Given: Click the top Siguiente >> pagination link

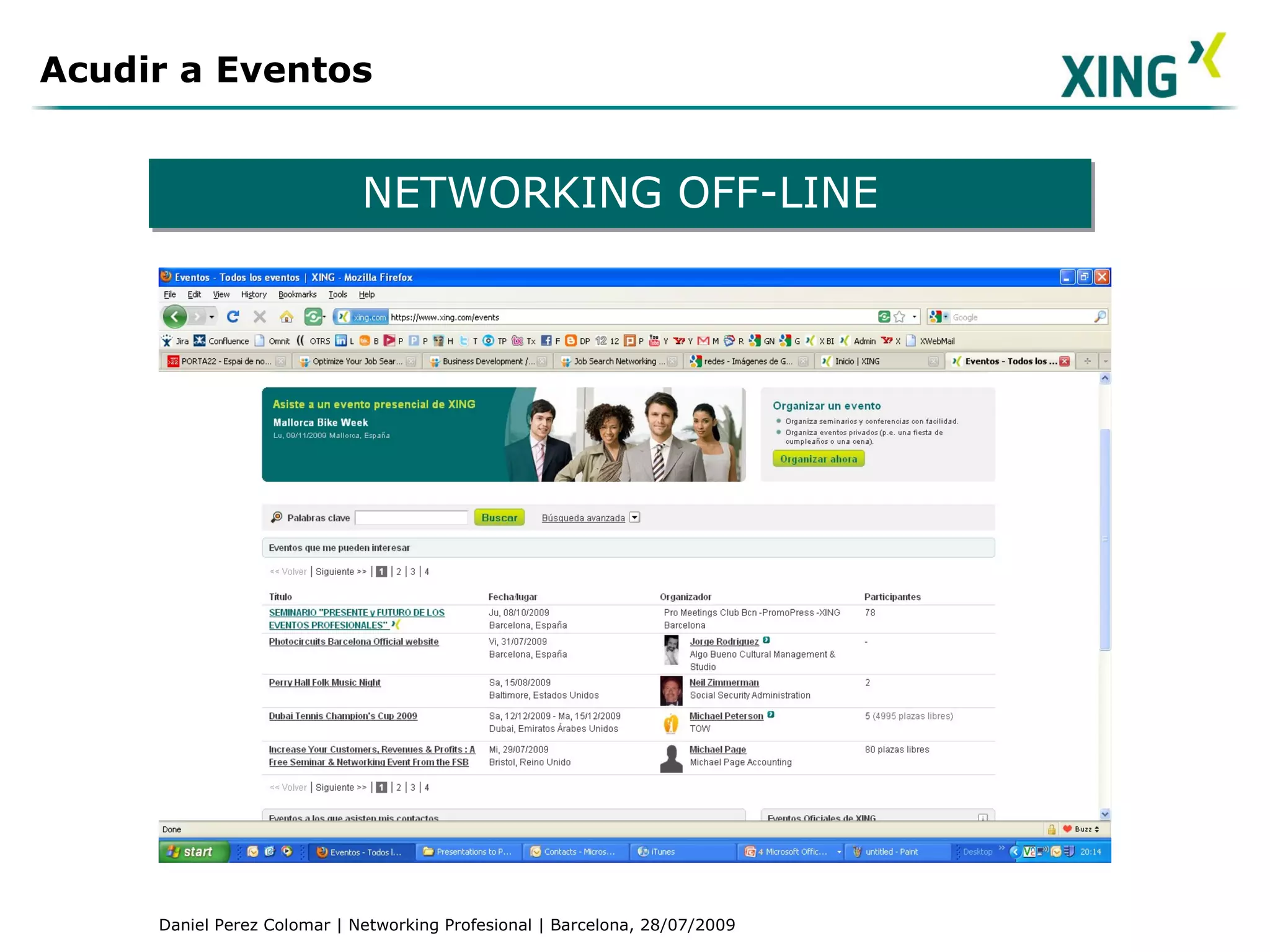Looking at the screenshot, I should tap(341, 571).
